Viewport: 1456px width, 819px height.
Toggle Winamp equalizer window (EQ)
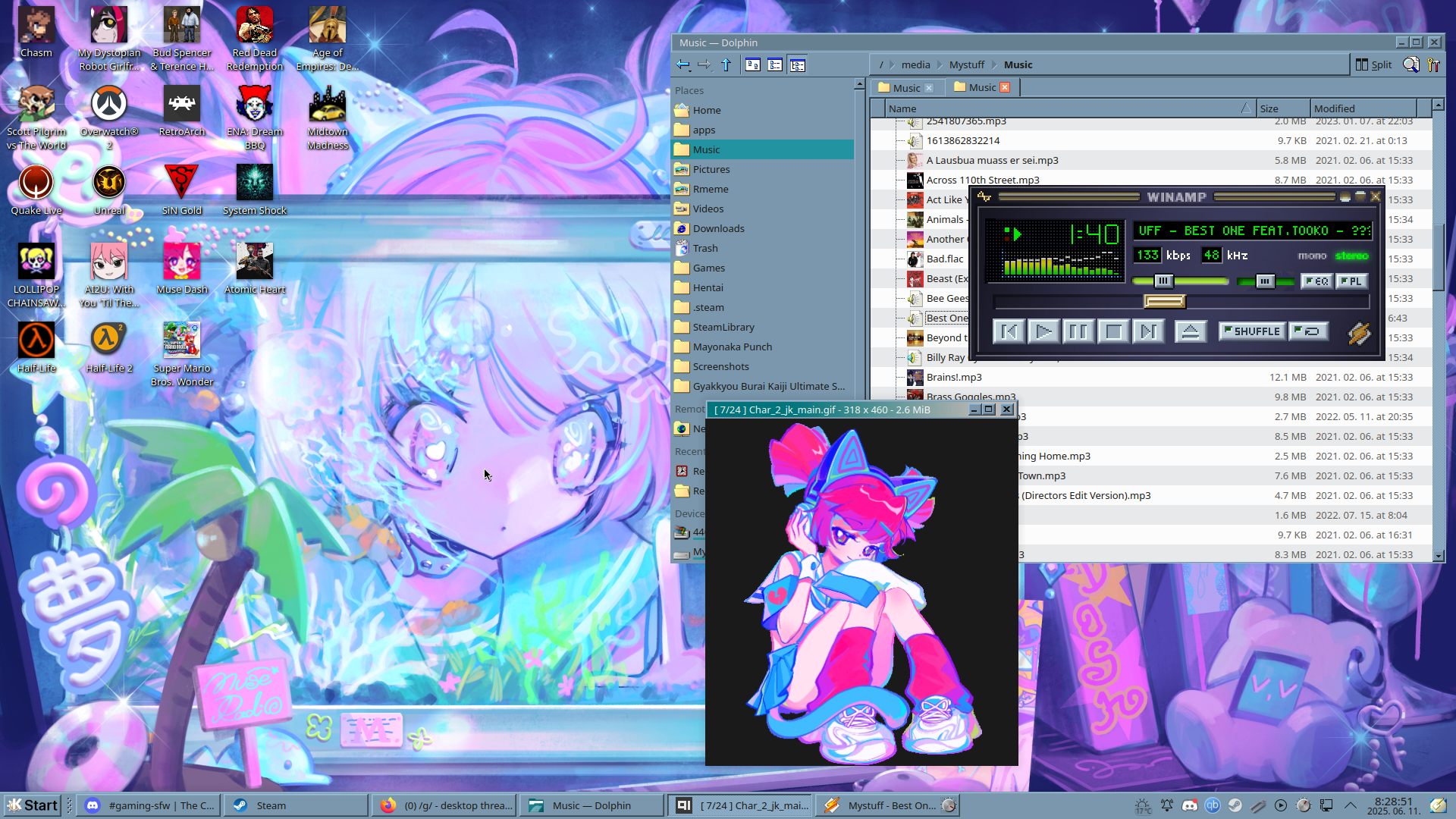(x=1316, y=281)
